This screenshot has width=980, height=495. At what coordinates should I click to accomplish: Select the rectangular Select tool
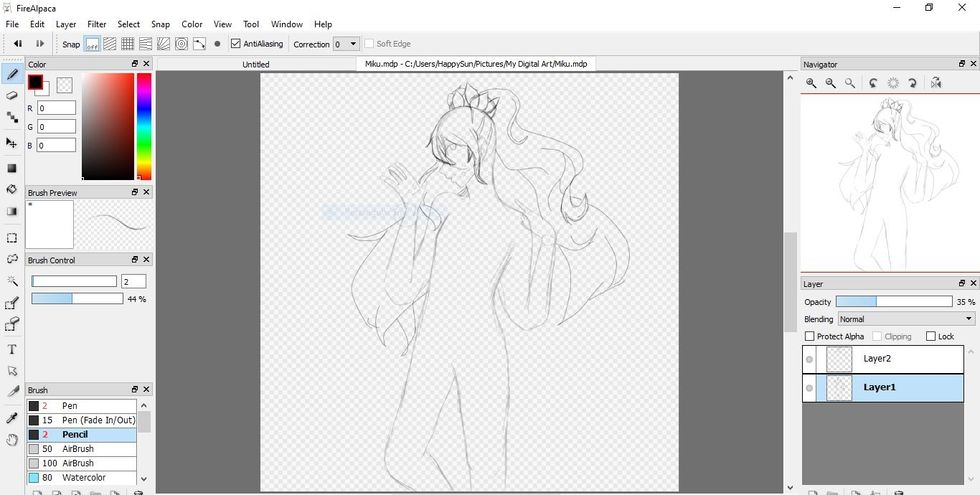(x=12, y=238)
